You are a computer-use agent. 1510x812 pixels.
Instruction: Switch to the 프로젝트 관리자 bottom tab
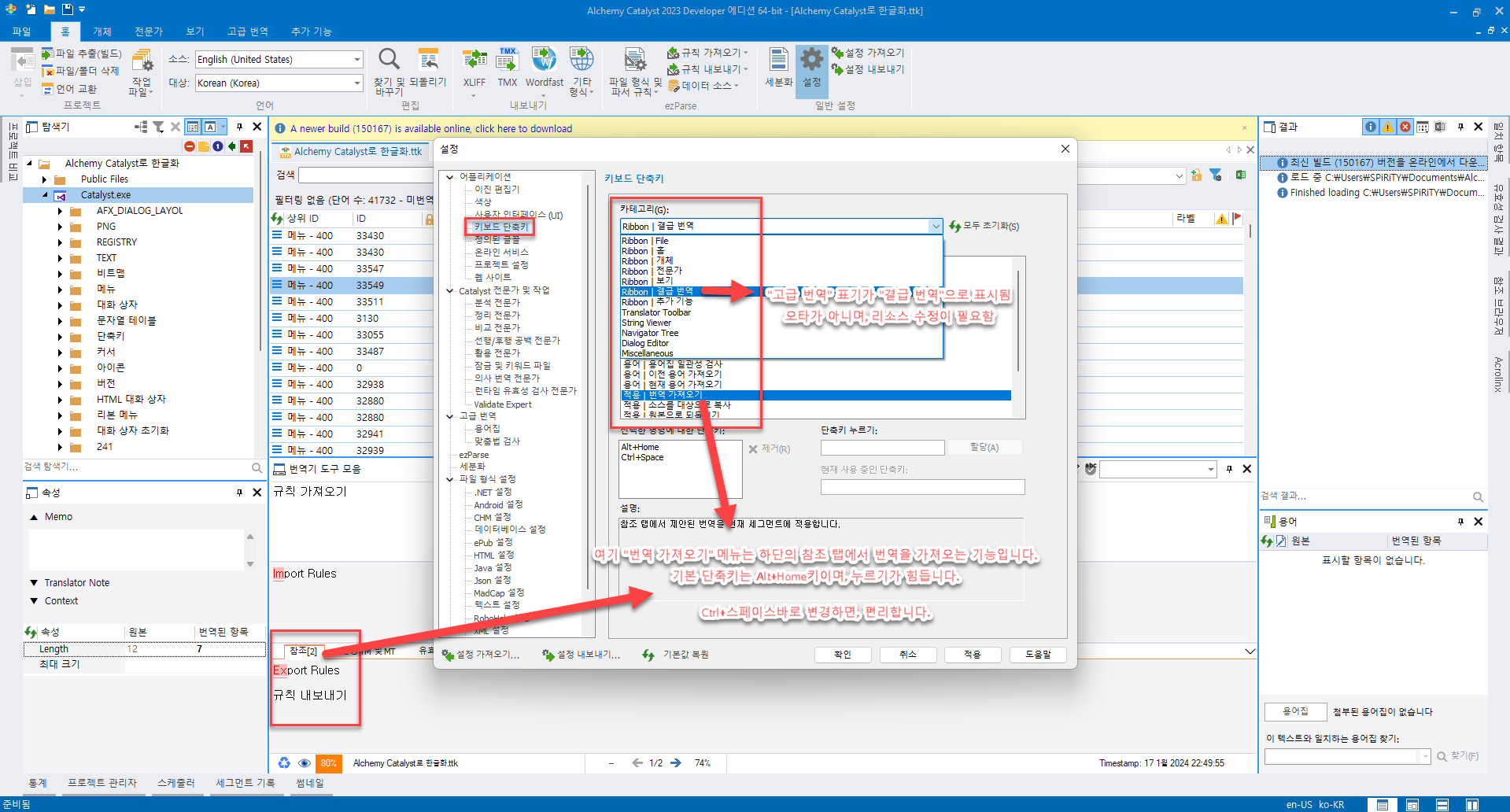(x=102, y=783)
